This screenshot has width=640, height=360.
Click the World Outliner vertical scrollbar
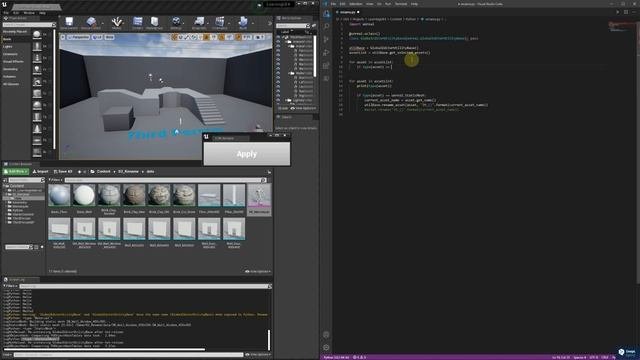pyautogui.click(x=315, y=56)
